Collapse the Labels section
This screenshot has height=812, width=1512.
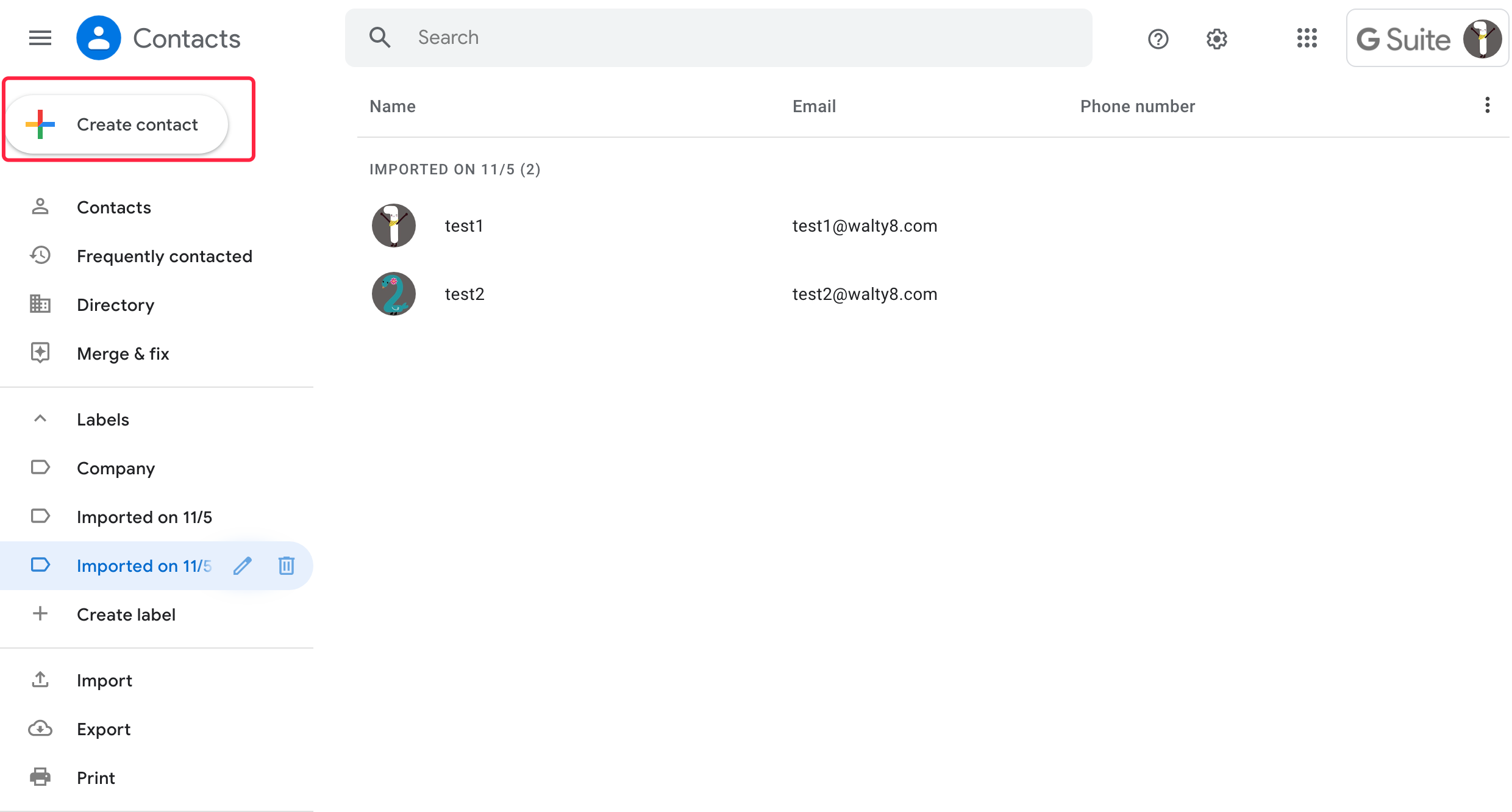click(x=40, y=419)
